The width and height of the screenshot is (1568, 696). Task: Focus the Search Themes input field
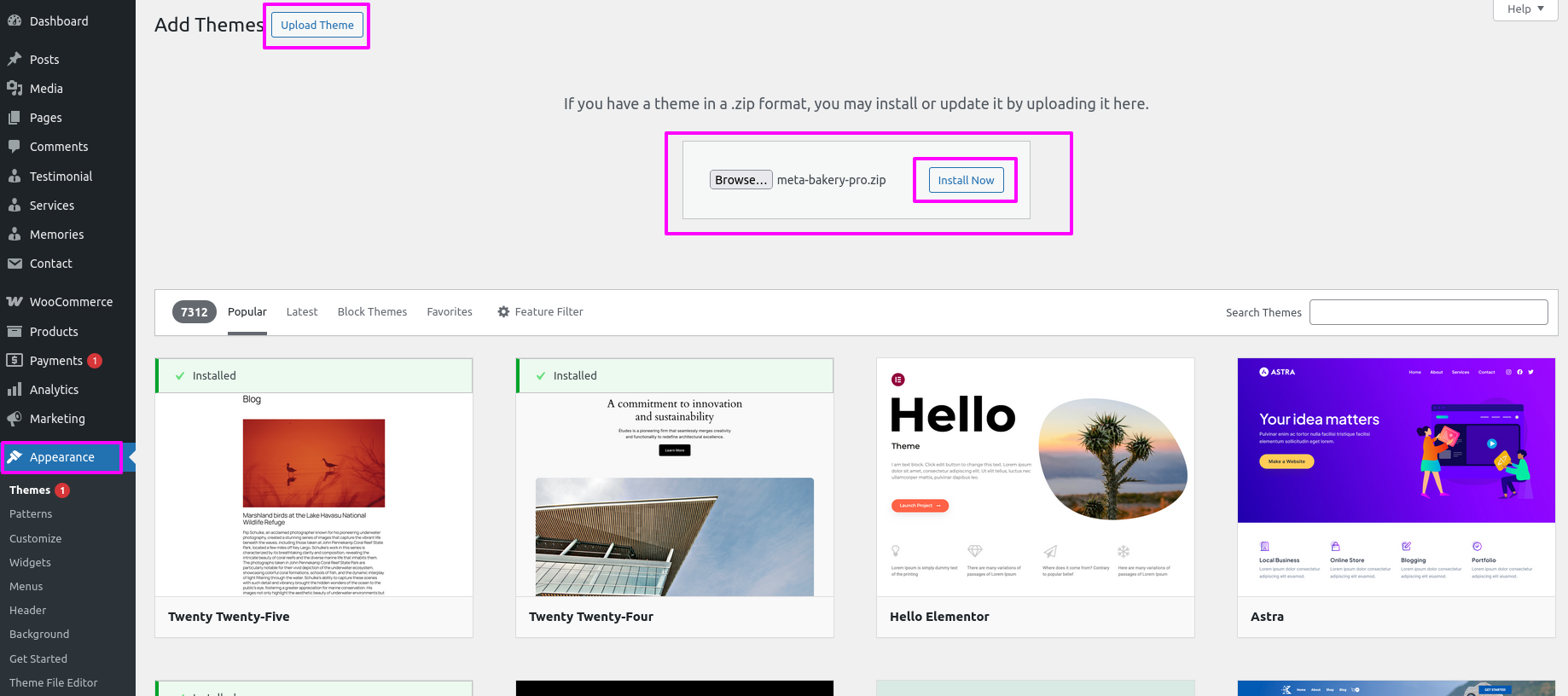click(x=1428, y=312)
